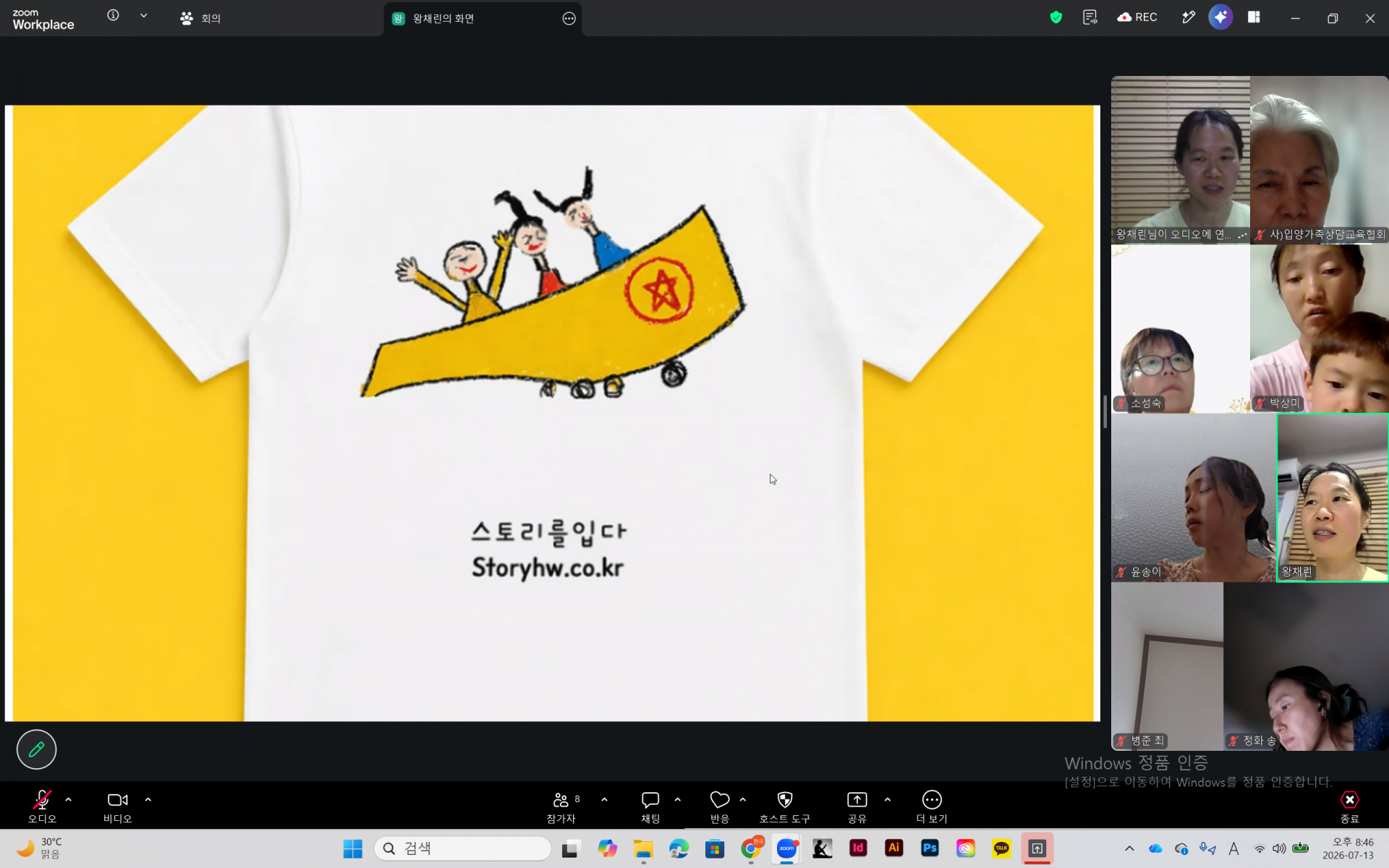
Task: Select the 박상미 video thumbnail
Action: [x=1320, y=329]
